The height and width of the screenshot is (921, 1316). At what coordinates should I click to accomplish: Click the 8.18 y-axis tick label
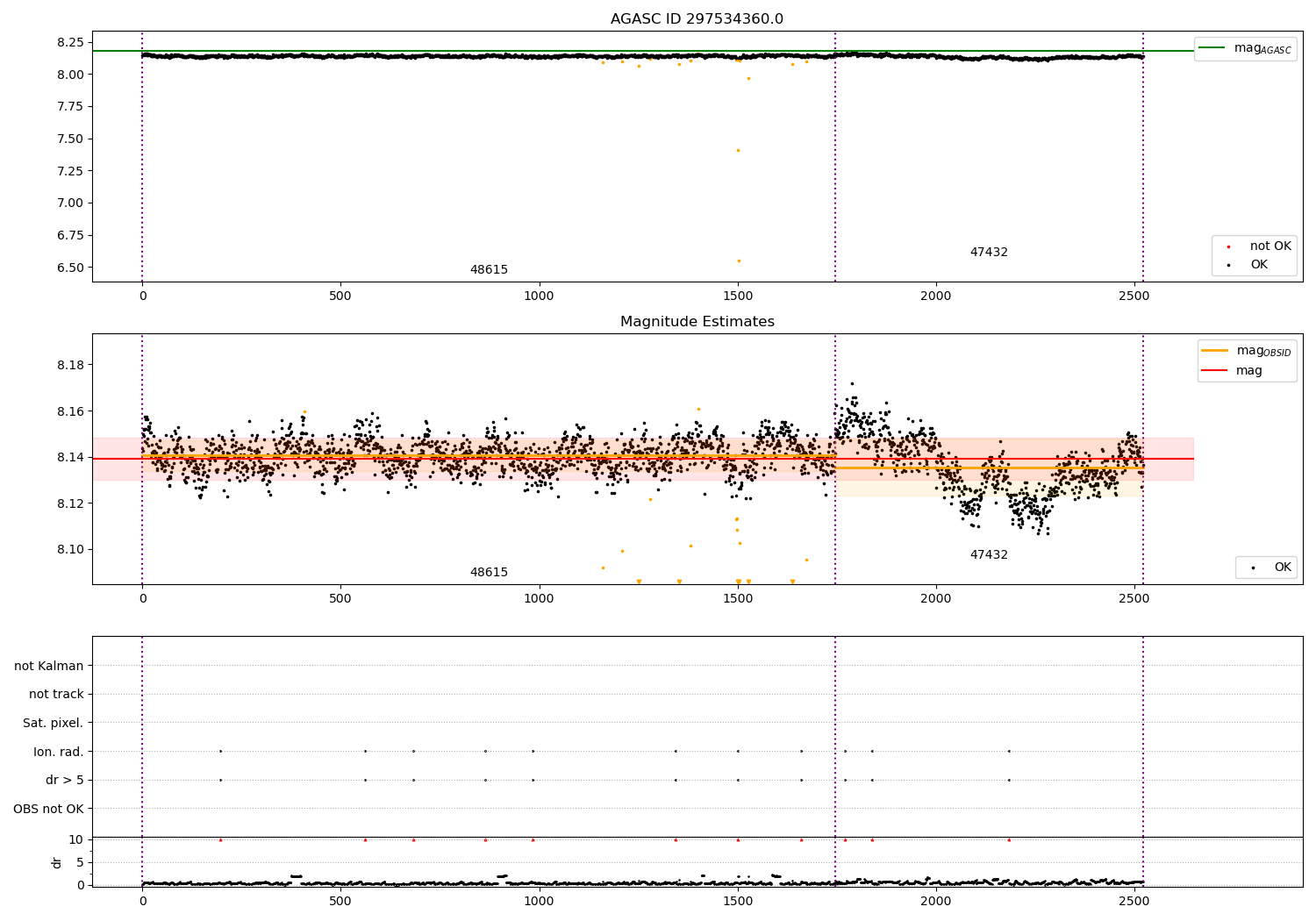[x=69, y=365]
